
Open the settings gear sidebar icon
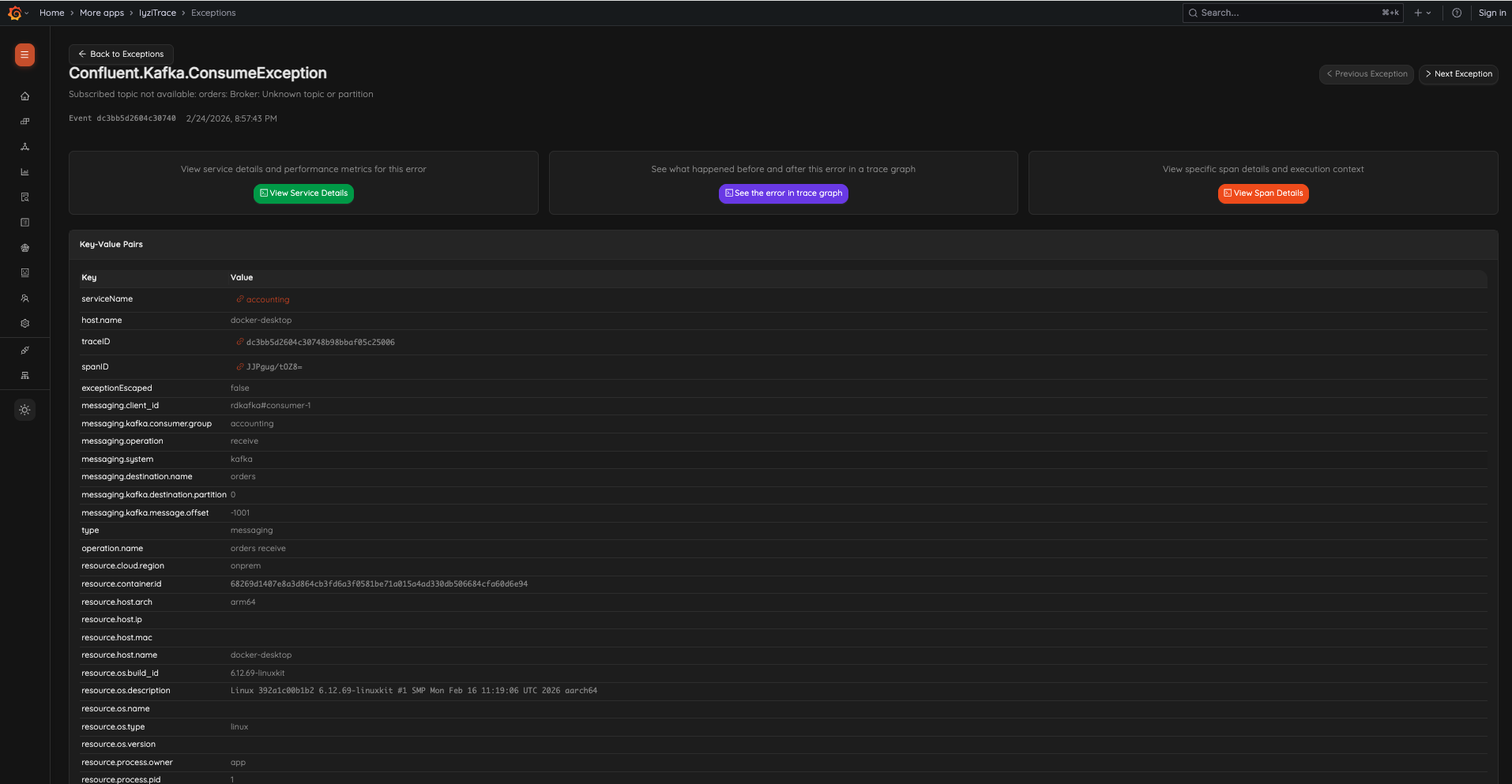[24, 324]
